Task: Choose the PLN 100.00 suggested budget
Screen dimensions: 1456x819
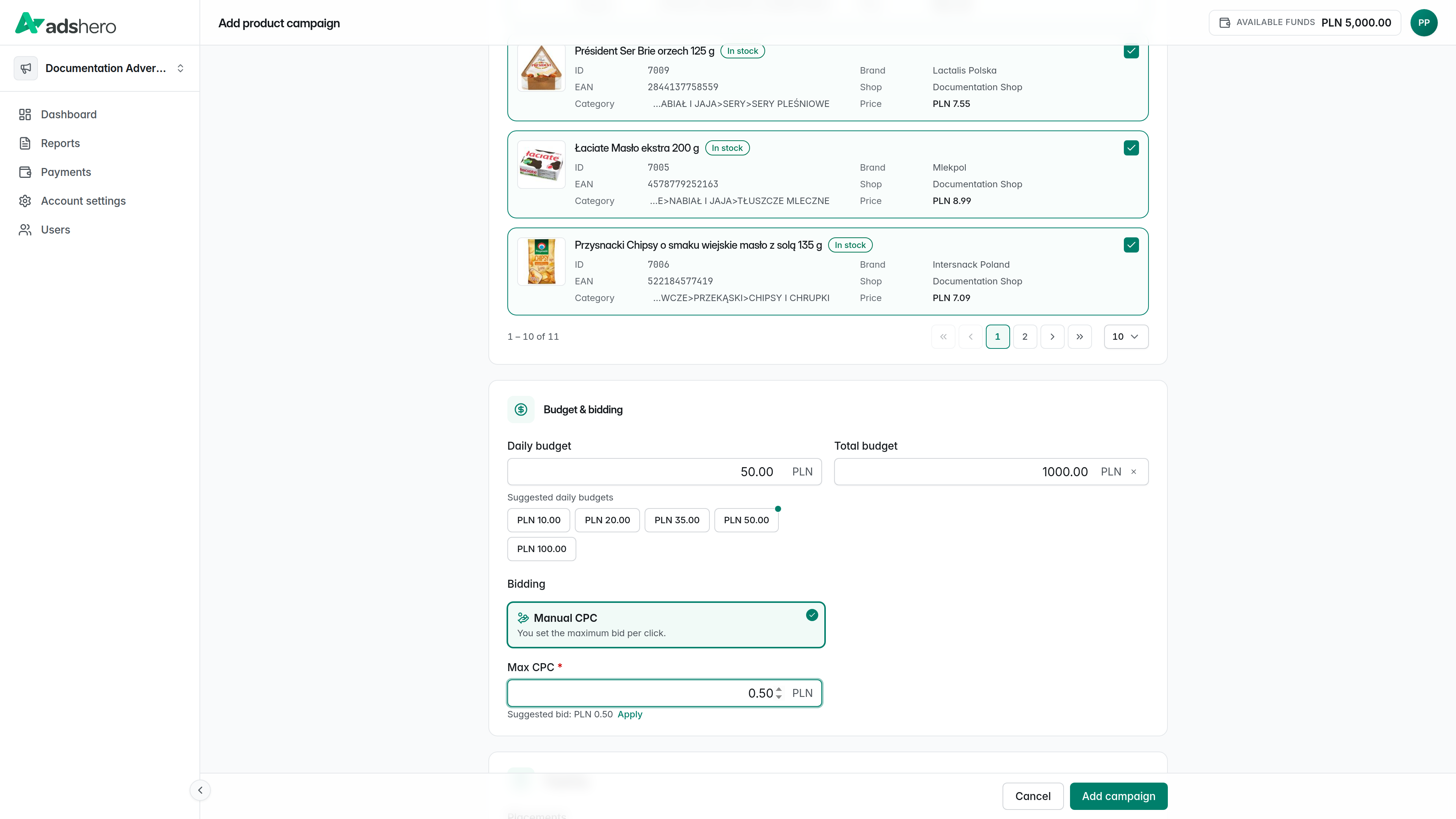Action: [x=541, y=549]
